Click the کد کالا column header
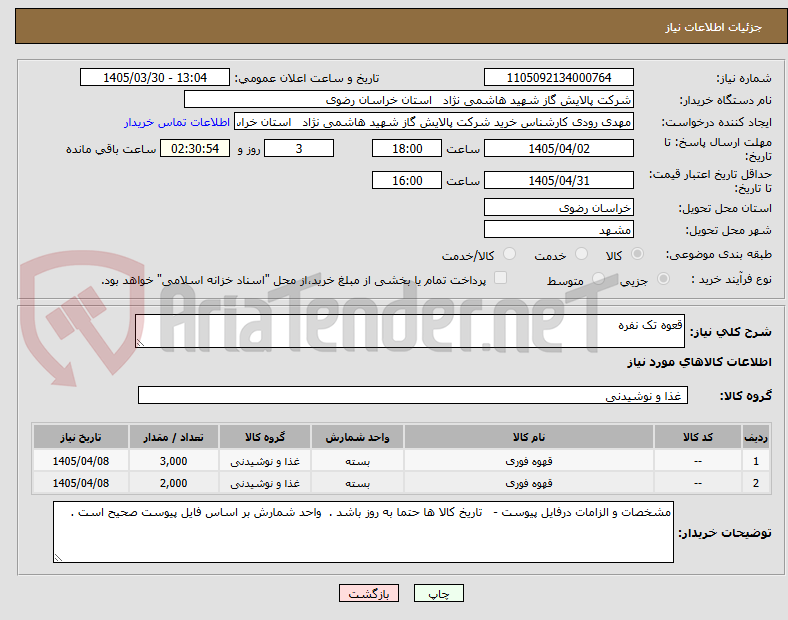 point(698,437)
